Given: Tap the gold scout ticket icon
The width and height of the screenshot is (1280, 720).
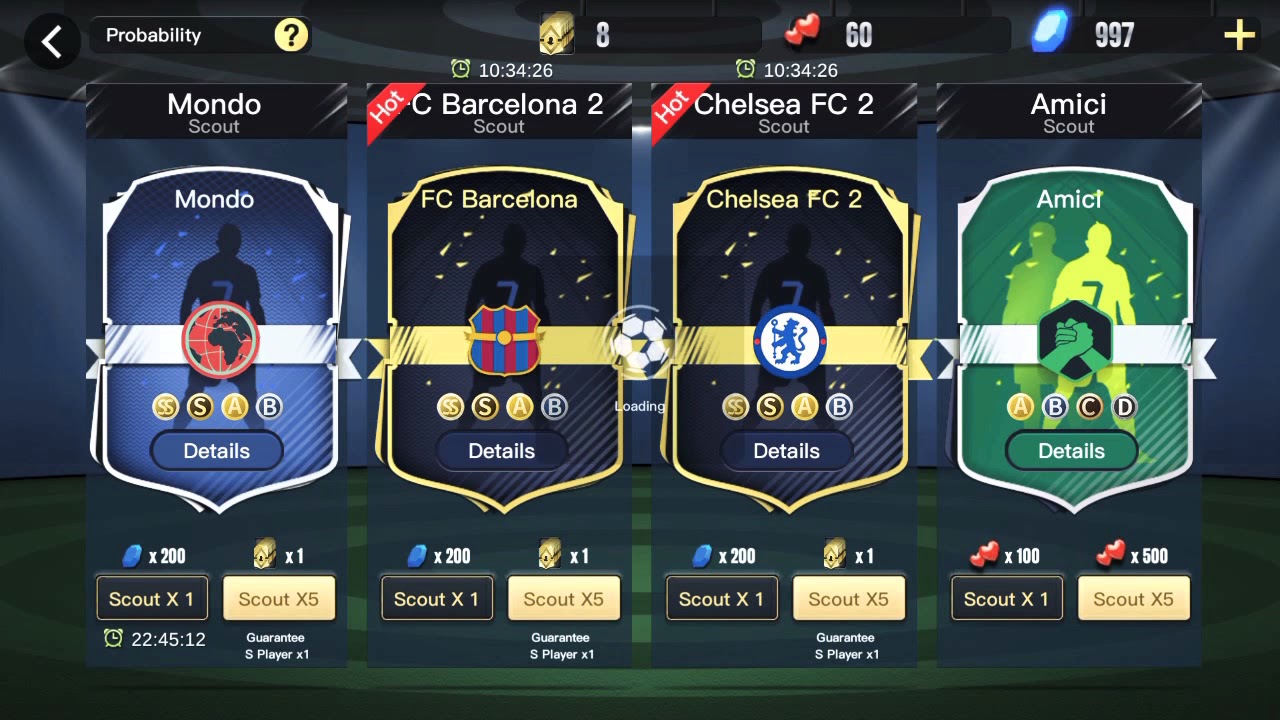Looking at the screenshot, I should pos(557,35).
